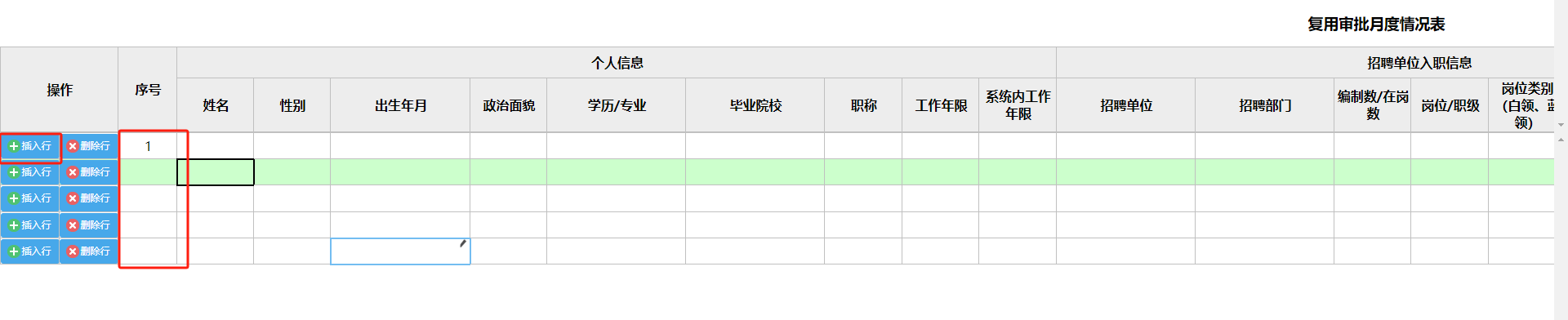Click the 性别 cell in first row

(x=292, y=146)
